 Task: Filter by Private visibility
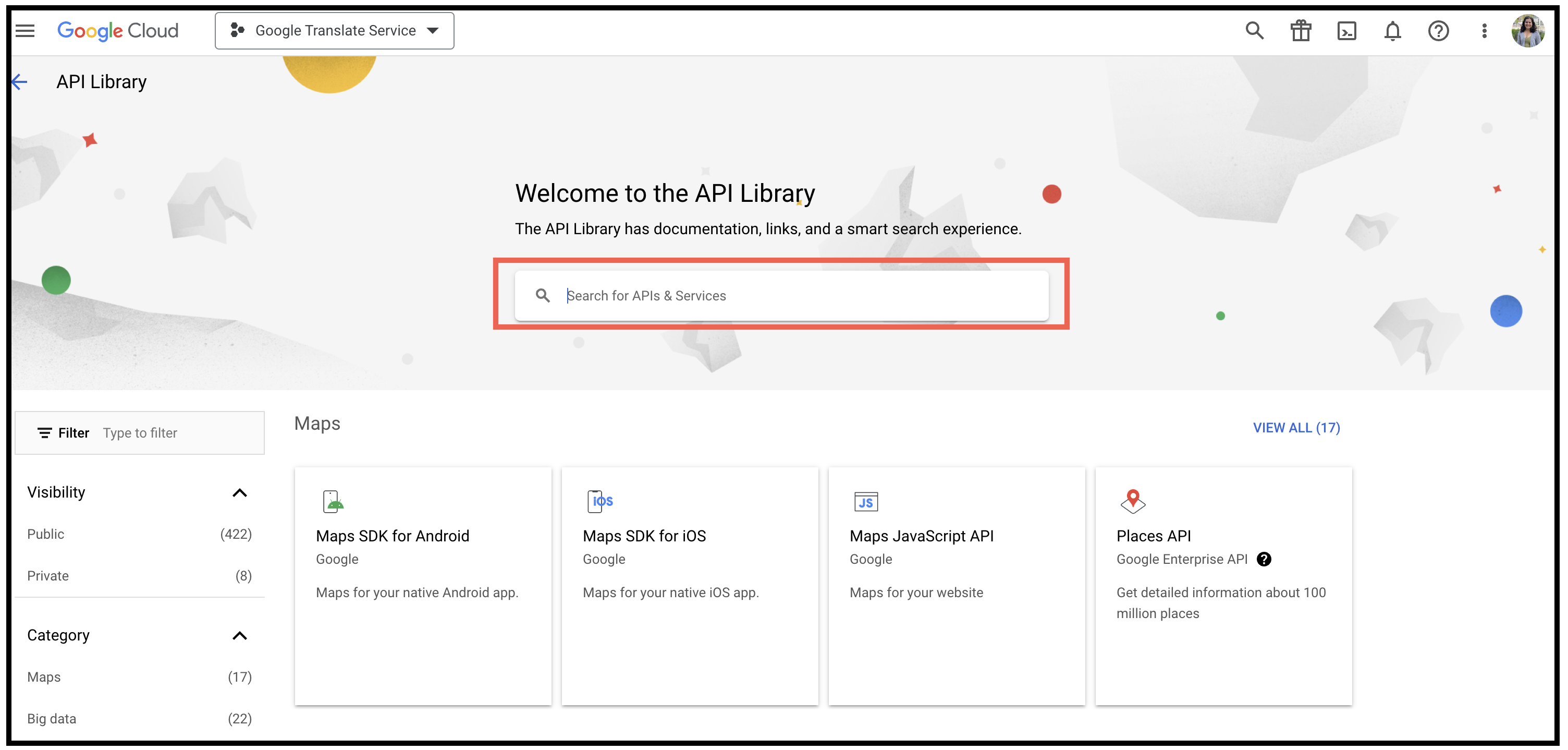[x=139, y=576]
